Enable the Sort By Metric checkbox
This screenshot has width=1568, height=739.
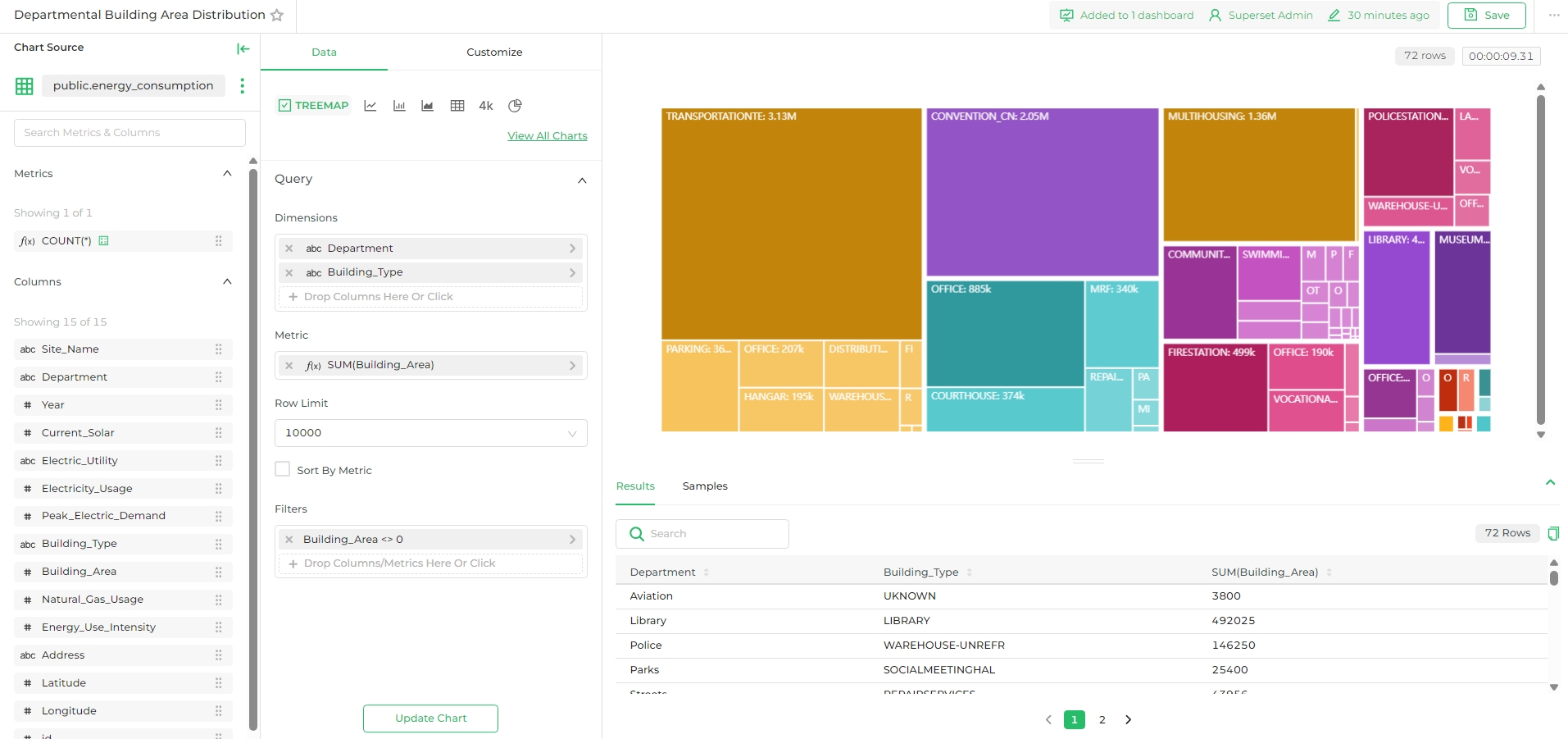283,469
